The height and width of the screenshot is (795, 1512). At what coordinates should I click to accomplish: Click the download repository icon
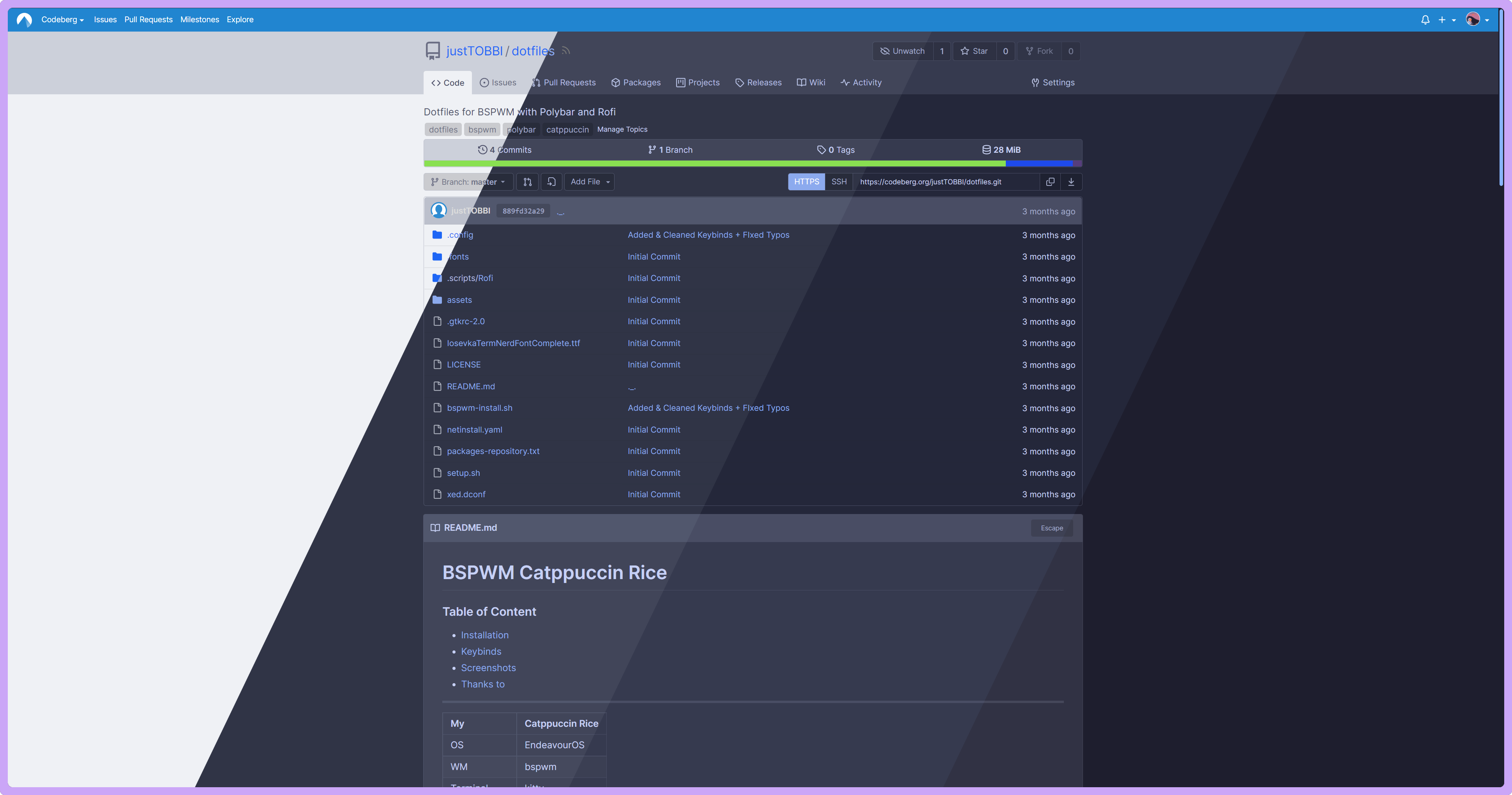[1071, 182]
